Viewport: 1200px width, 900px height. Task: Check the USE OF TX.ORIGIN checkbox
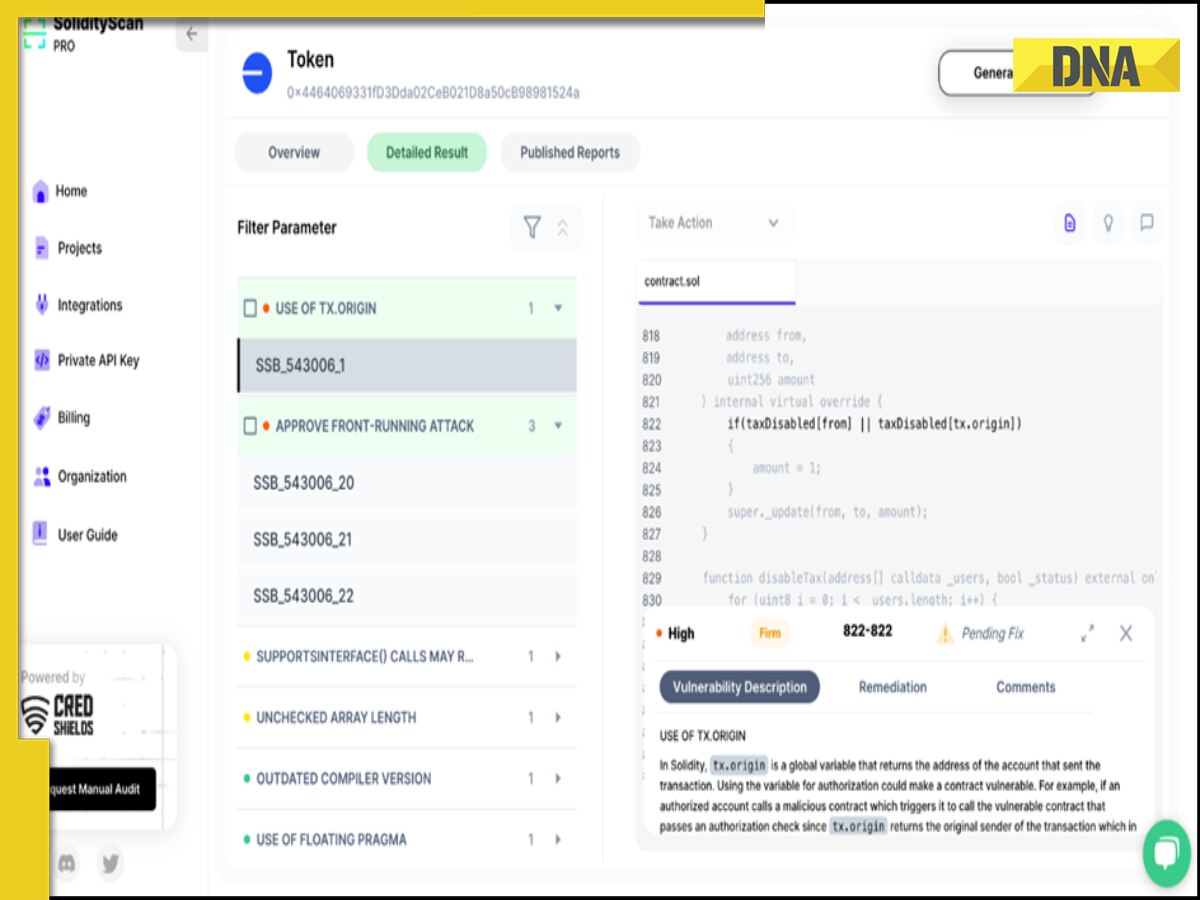(x=250, y=308)
